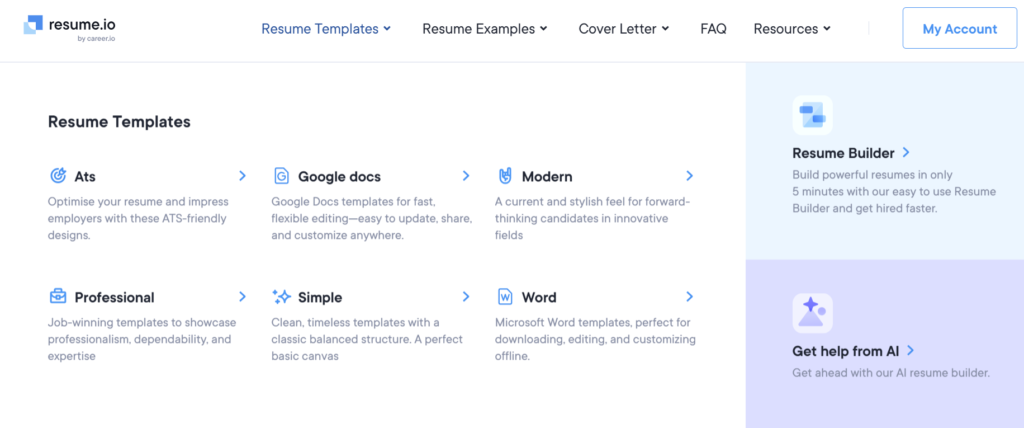
Task: Open the Resume Examples dropdown
Action: [485, 29]
